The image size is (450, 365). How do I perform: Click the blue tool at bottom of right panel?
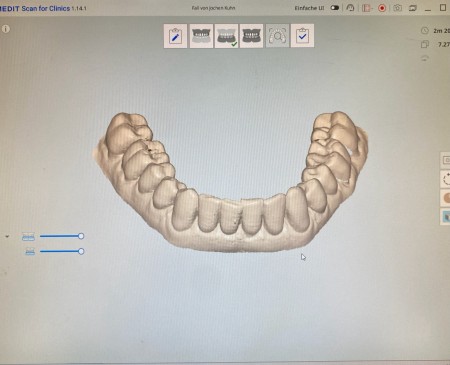tap(446, 217)
